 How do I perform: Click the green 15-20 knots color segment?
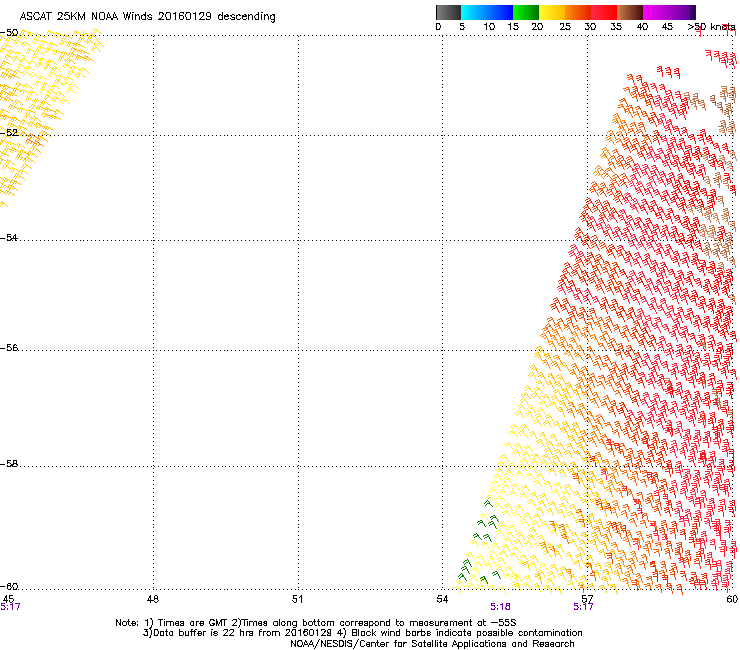tap(526, 12)
